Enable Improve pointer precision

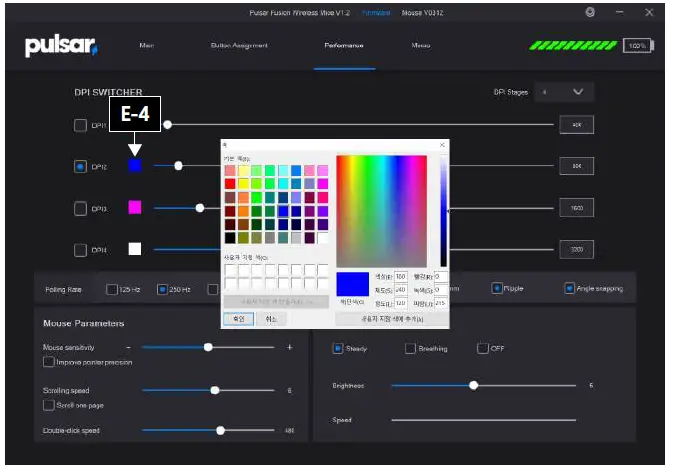tap(49, 362)
